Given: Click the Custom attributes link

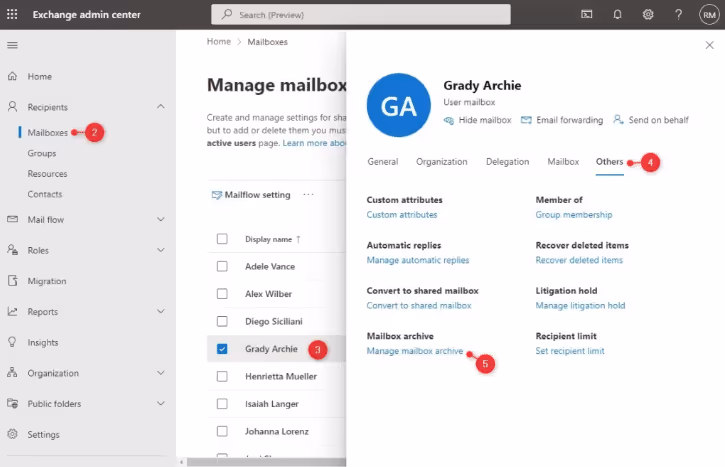Looking at the screenshot, I should point(402,215).
